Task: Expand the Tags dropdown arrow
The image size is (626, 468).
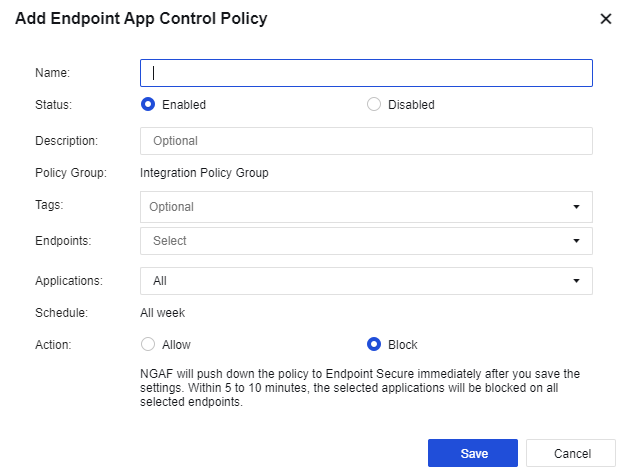Action: (576, 207)
